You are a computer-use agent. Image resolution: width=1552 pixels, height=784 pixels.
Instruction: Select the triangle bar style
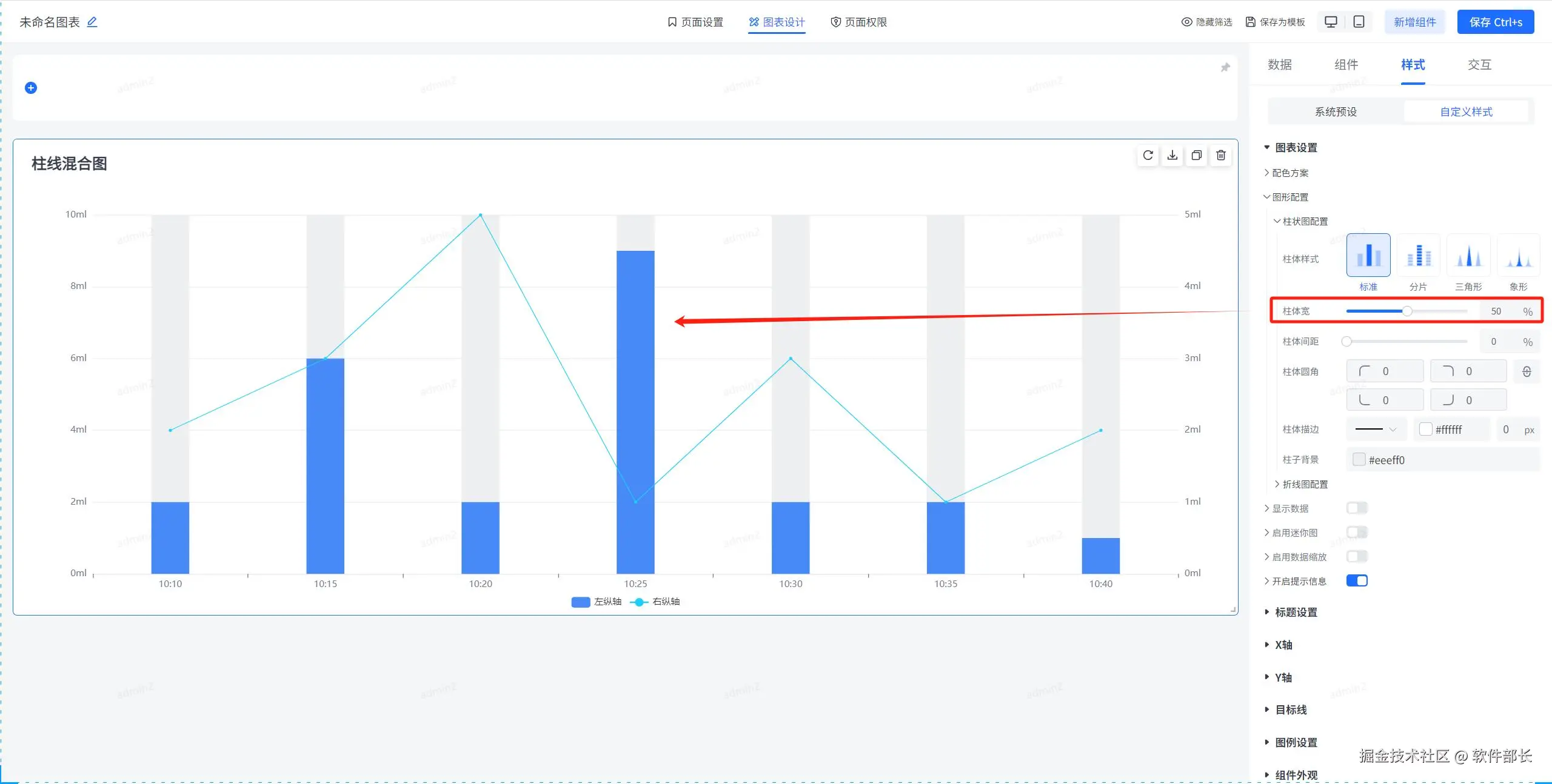click(1468, 256)
